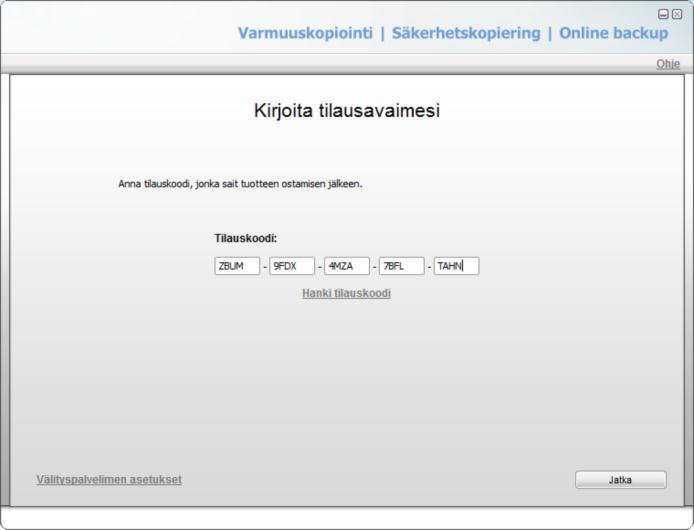The image size is (694, 530).
Task: Open the Ohje help link
Action: [668, 64]
